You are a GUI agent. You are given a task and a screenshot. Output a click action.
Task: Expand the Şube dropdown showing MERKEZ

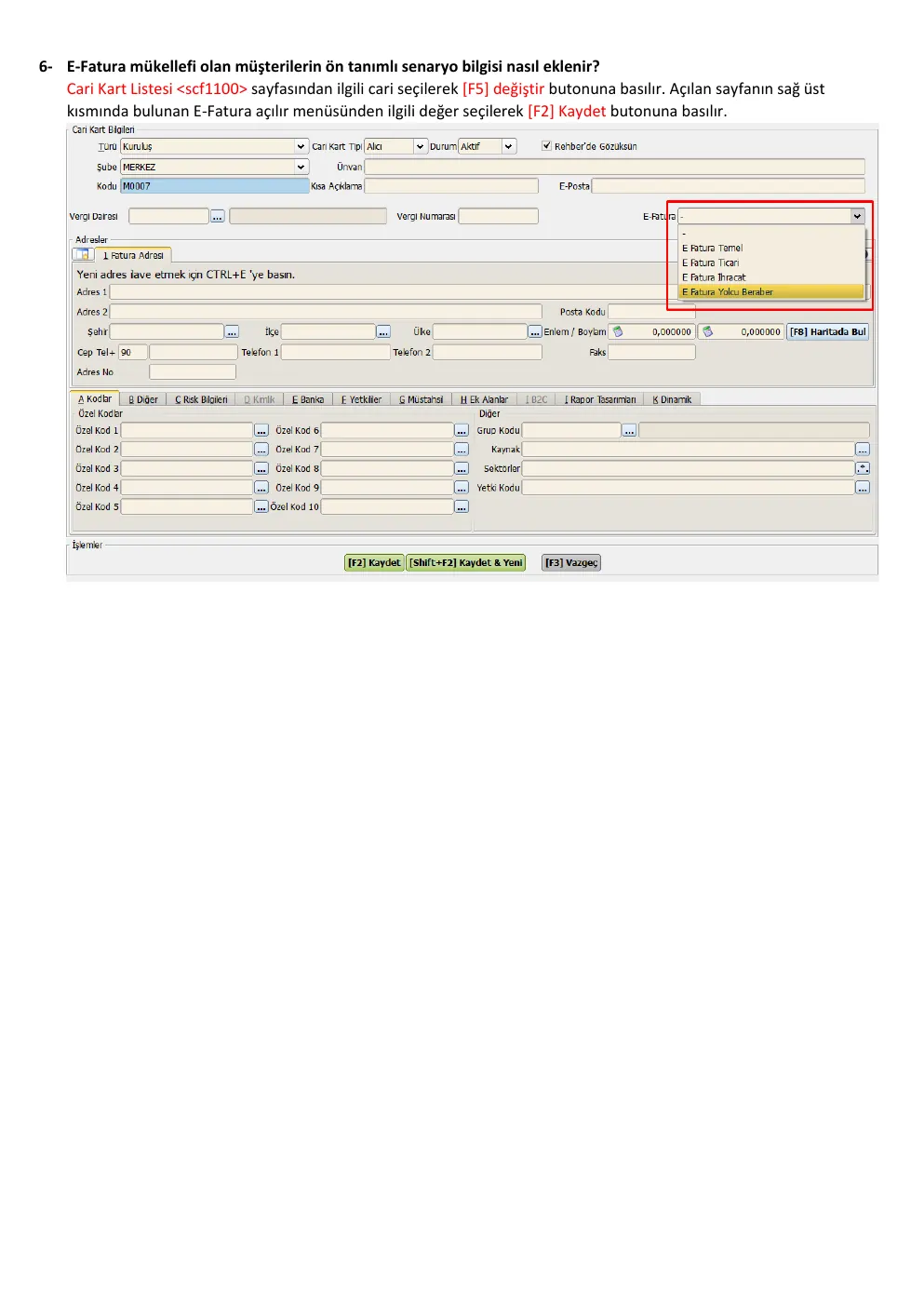(301, 168)
